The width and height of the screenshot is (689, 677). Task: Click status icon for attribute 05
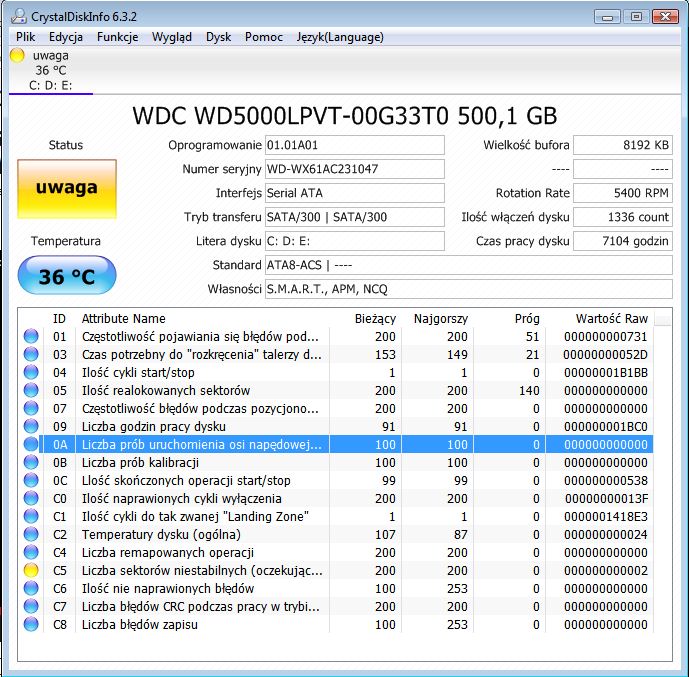[31, 390]
